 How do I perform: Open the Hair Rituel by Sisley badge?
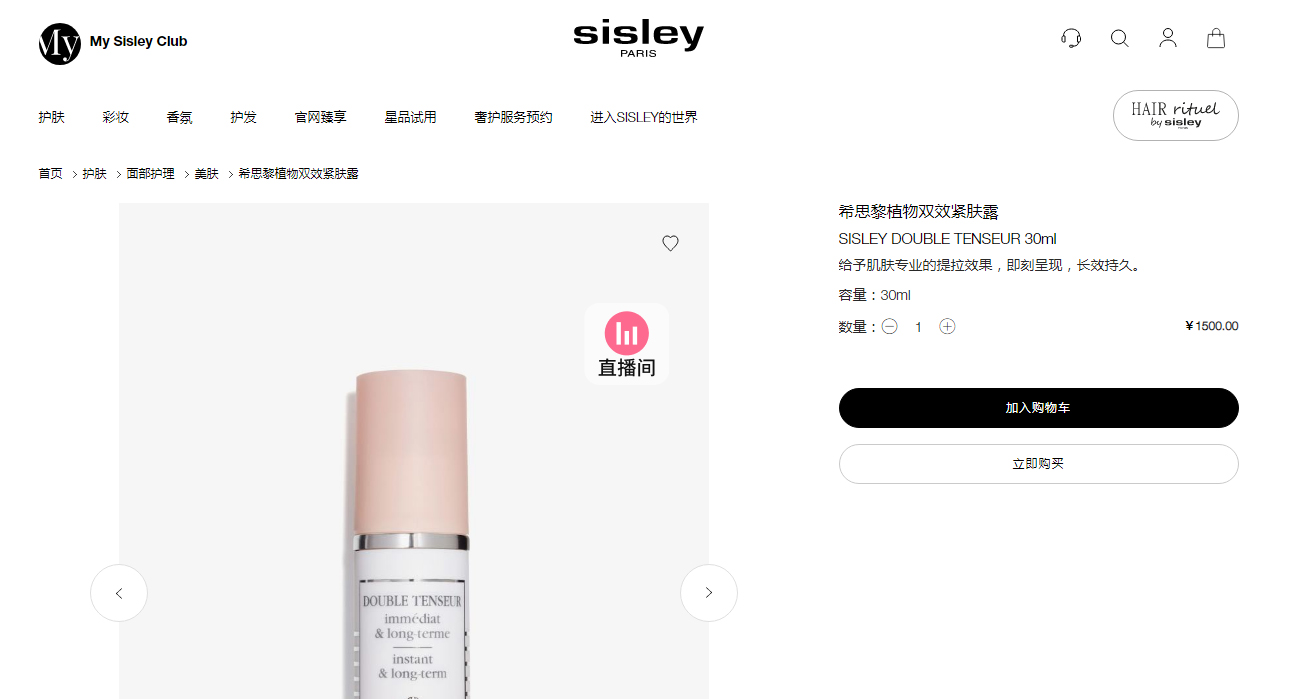[x=1176, y=116]
